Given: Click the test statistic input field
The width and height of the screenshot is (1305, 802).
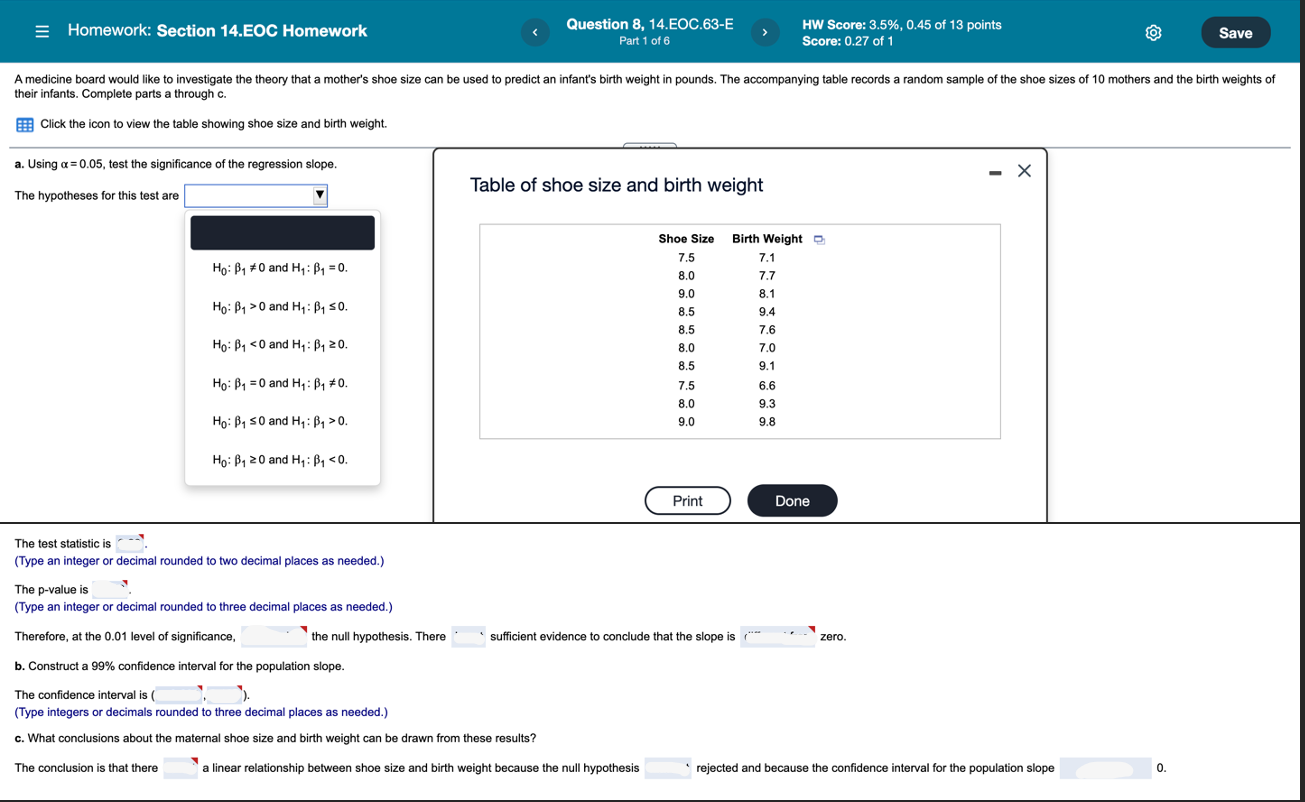Looking at the screenshot, I should (x=128, y=543).
